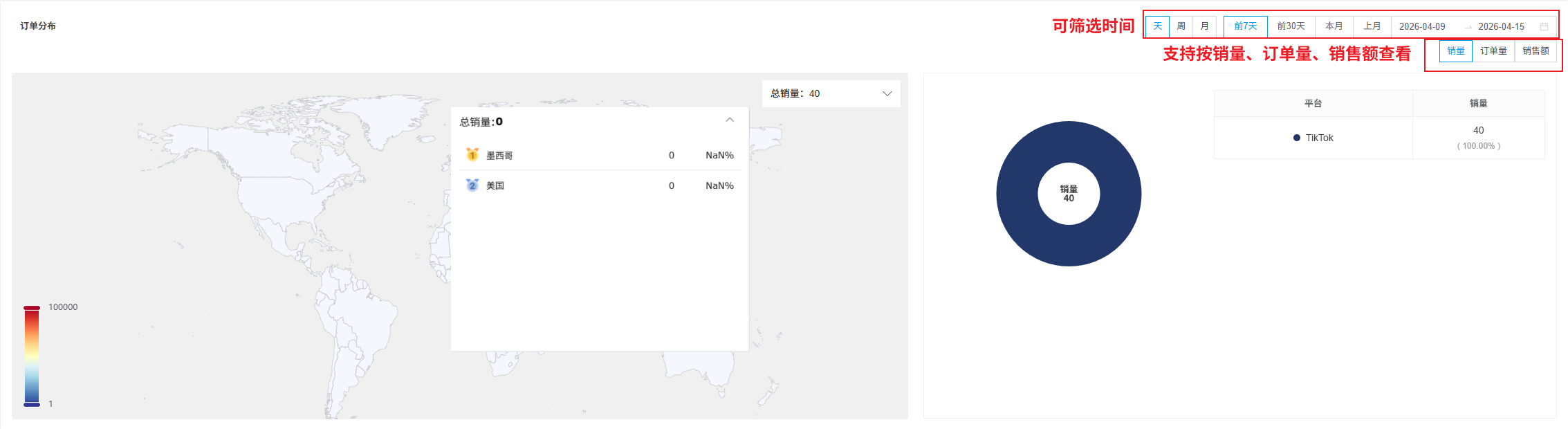
Task: Click the silver medal icon beside 美国
Action: point(472,185)
